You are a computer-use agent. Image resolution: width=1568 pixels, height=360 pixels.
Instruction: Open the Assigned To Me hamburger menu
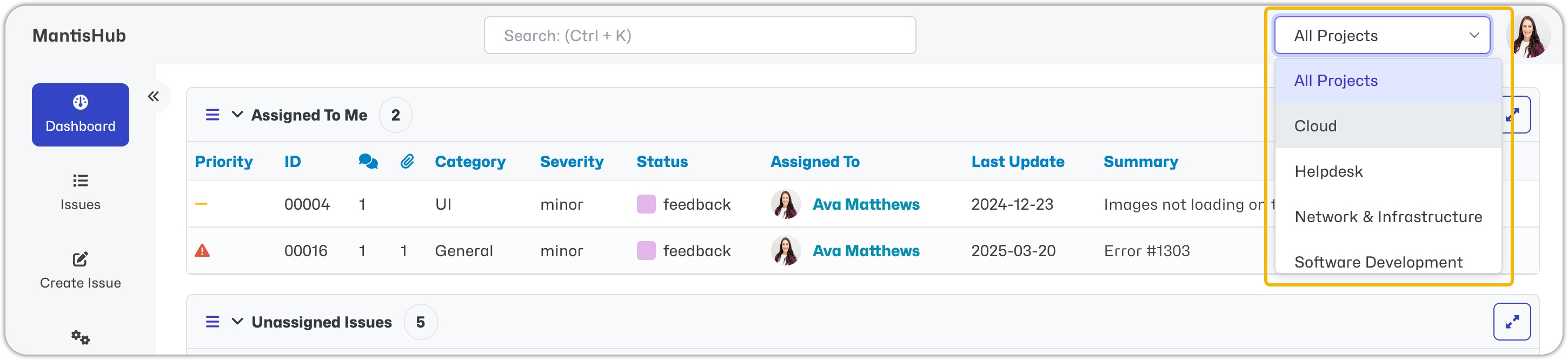[x=212, y=115]
